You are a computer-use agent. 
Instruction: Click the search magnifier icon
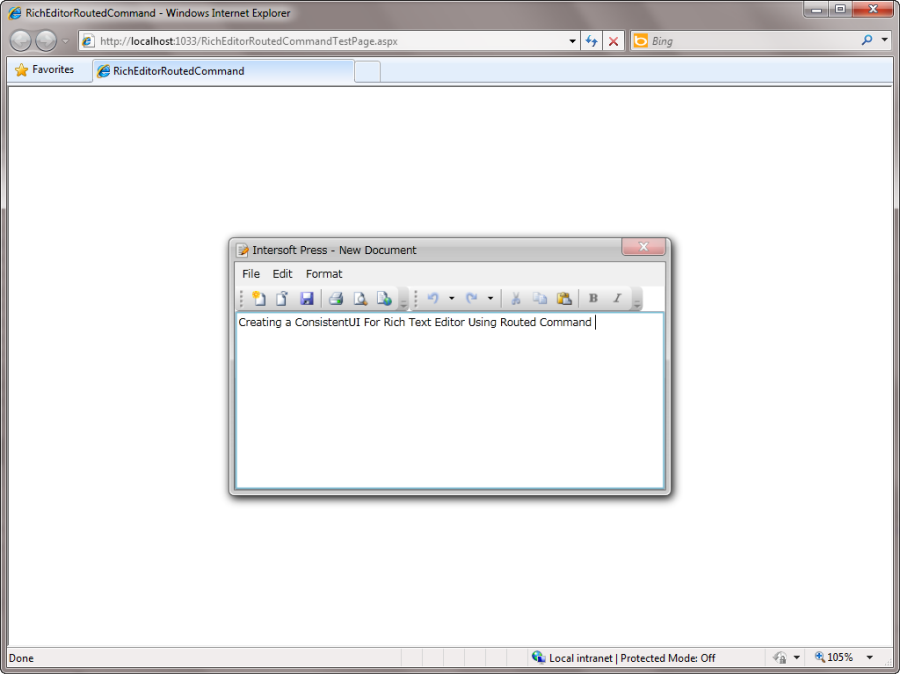coord(867,40)
